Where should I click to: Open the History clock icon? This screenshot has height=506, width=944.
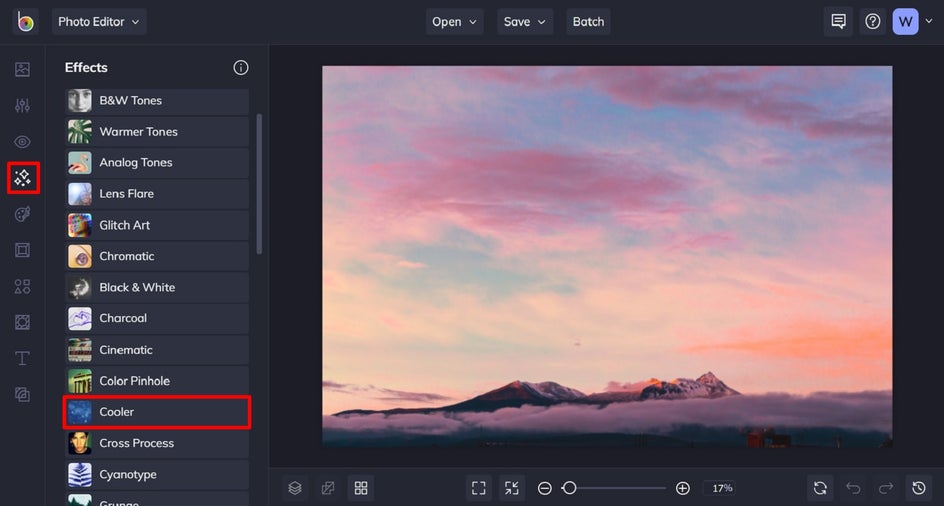coord(919,488)
